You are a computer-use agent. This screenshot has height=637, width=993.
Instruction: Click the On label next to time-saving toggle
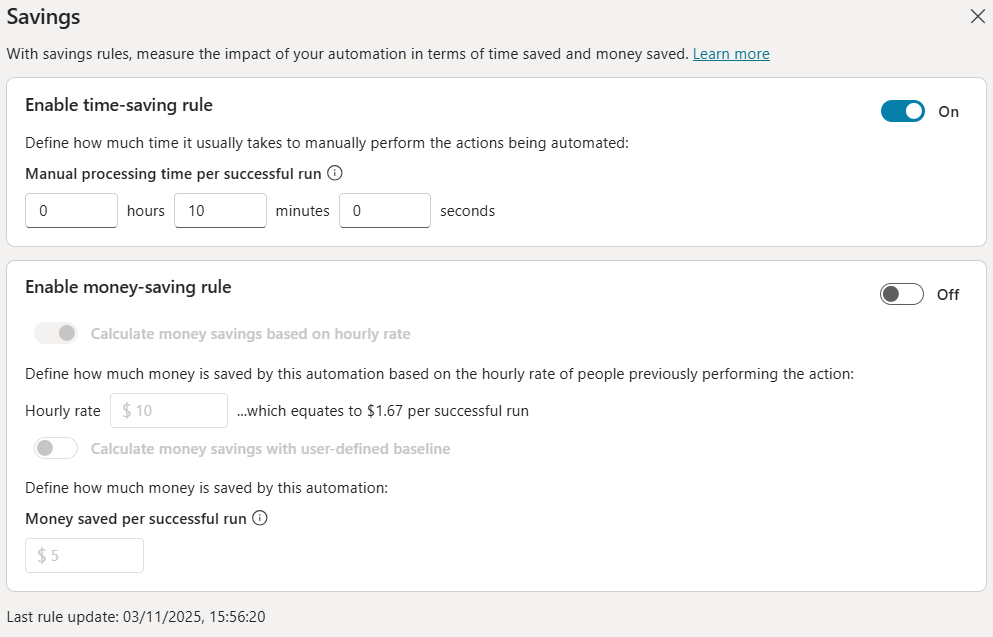tap(948, 111)
